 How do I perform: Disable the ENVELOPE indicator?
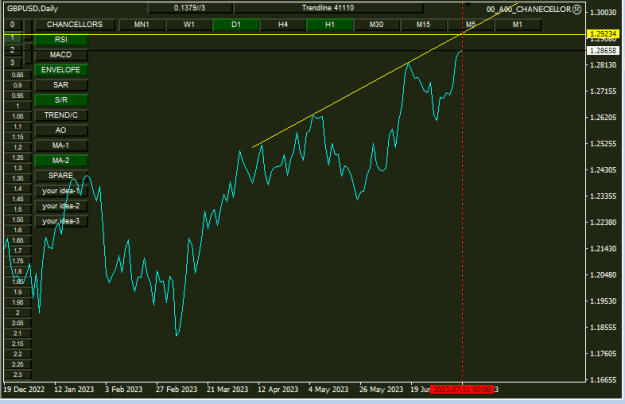pos(61,70)
